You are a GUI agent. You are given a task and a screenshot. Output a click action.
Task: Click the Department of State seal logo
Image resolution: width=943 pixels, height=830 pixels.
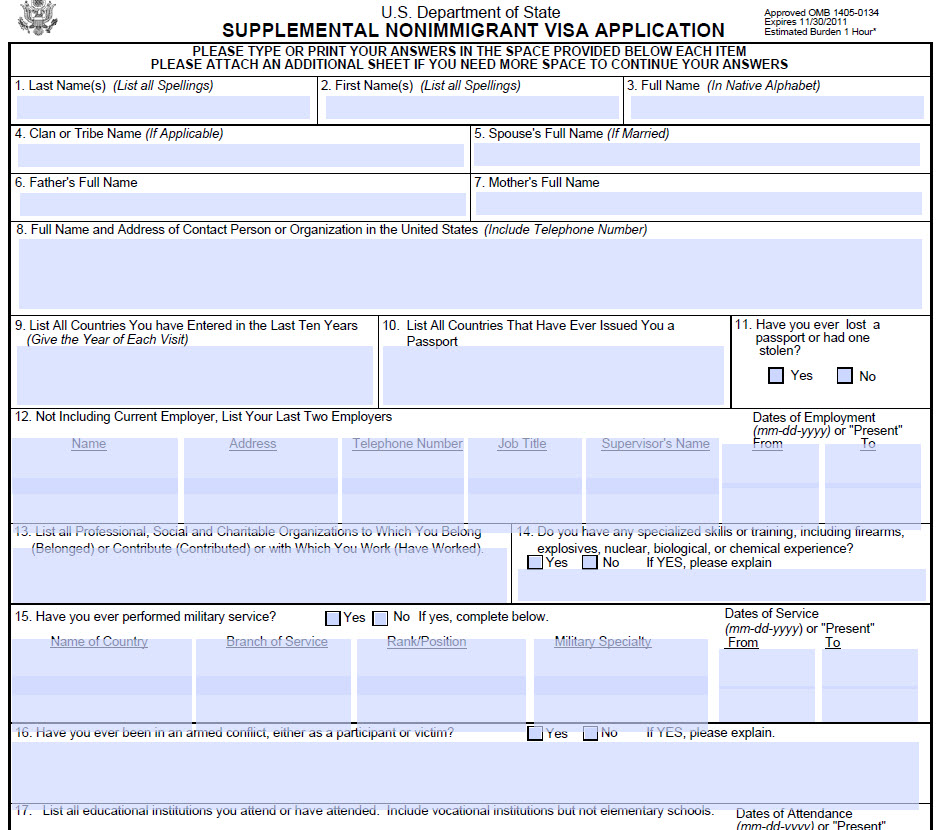(x=38, y=18)
